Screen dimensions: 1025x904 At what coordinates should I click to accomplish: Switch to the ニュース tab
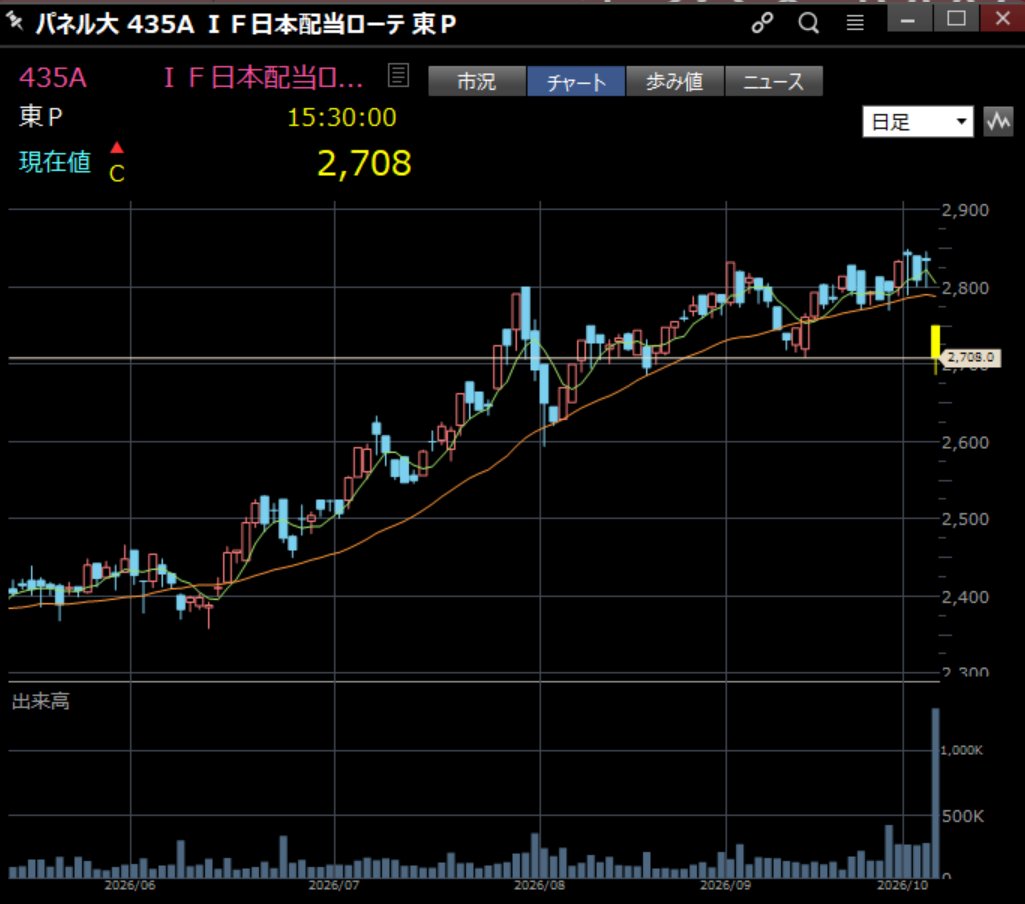click(x=773, y=82)
